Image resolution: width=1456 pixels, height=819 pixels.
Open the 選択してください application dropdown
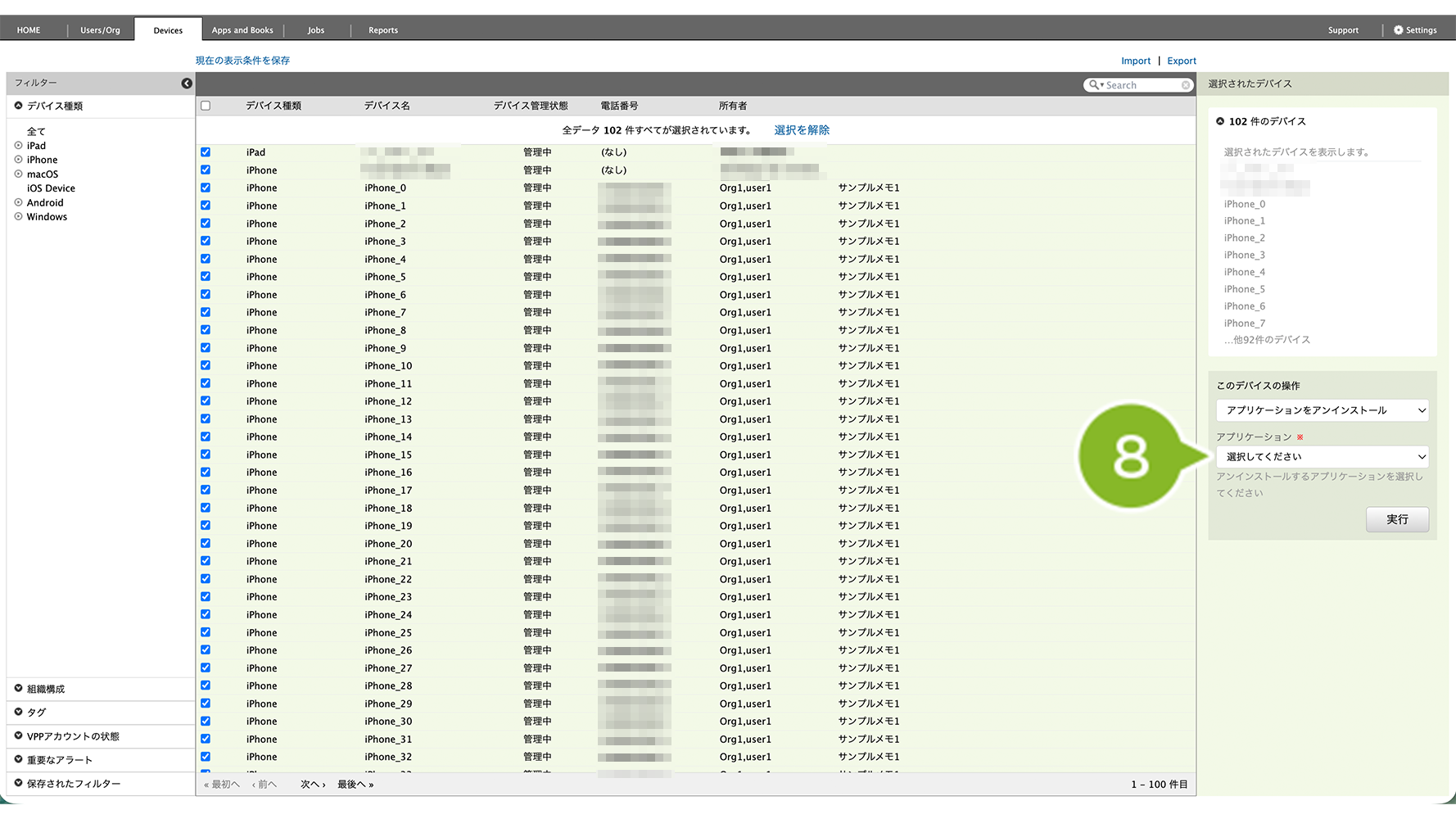[1322, 457]
